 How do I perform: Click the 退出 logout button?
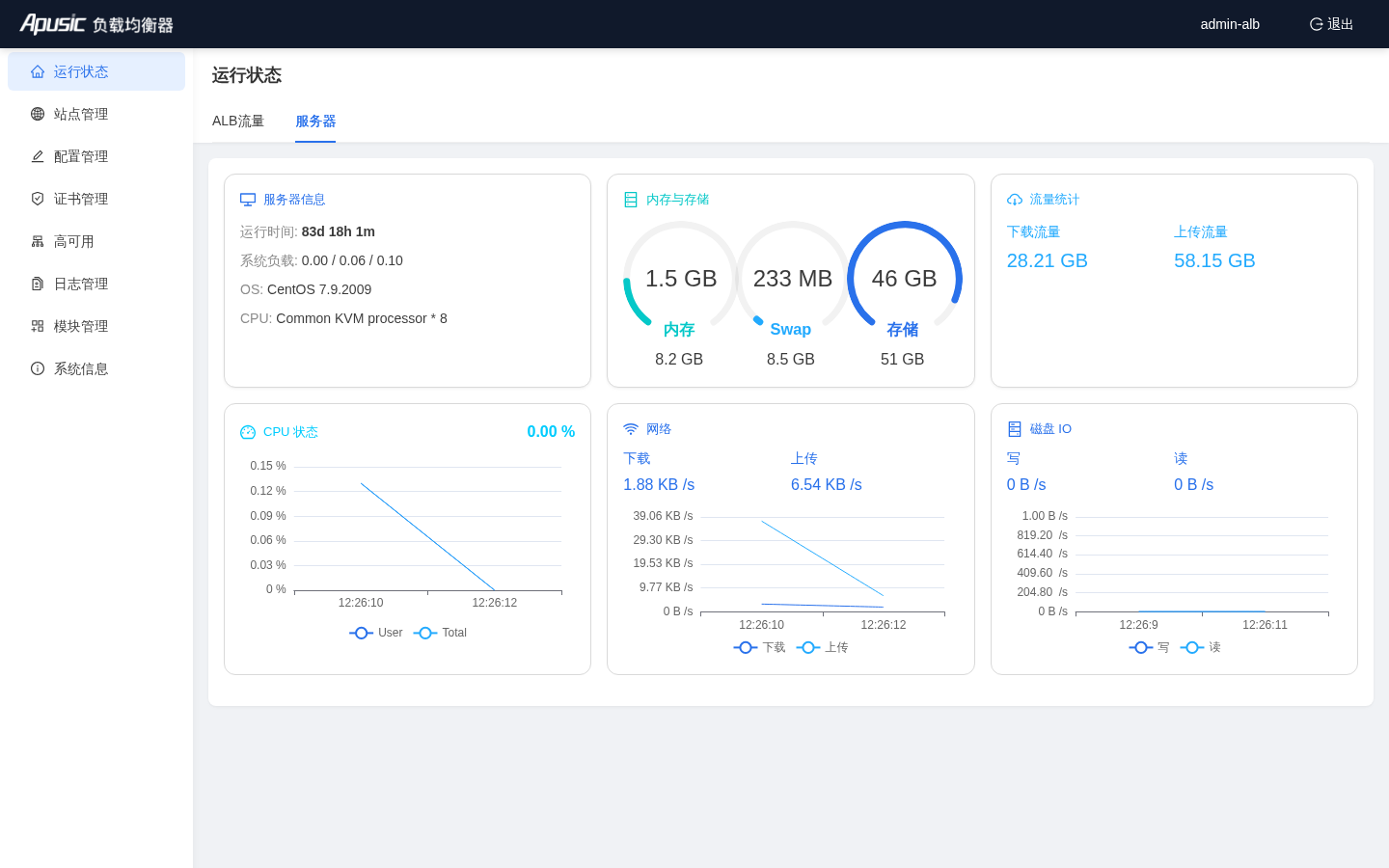click(1331, 24)
